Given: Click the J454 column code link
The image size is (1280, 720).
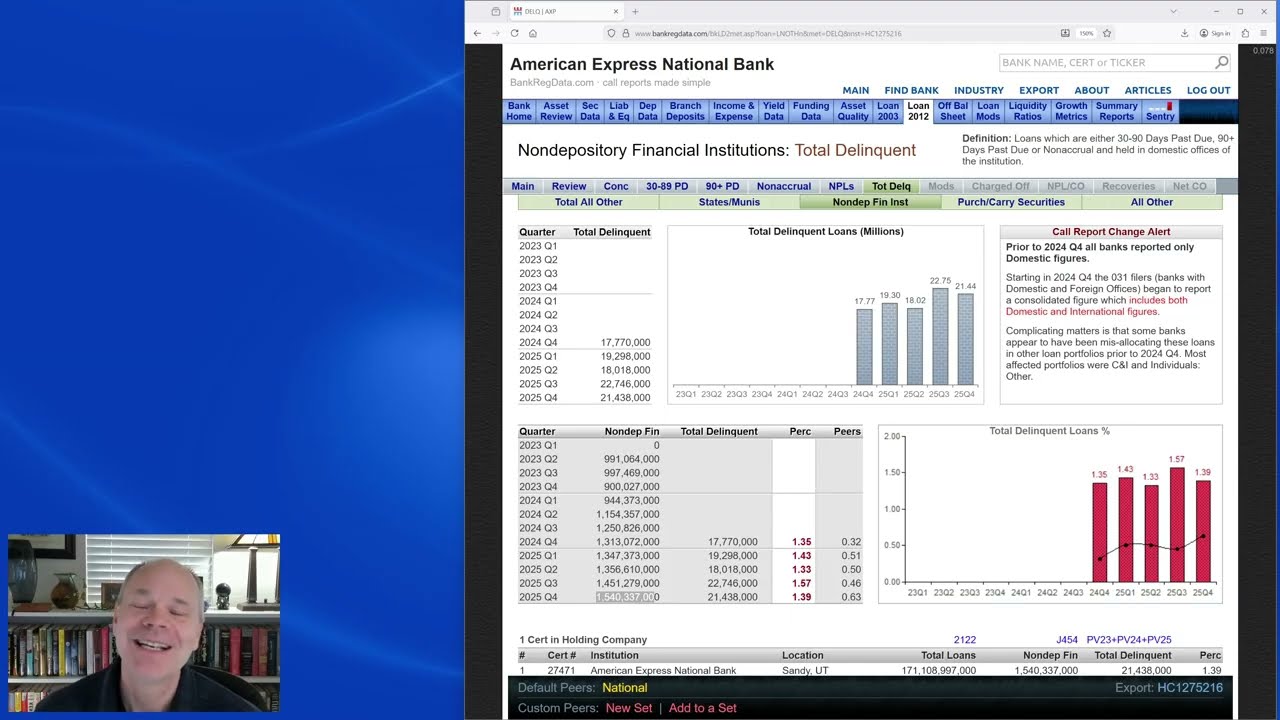Looking at the screenshot, I should tap(1067, 640).
